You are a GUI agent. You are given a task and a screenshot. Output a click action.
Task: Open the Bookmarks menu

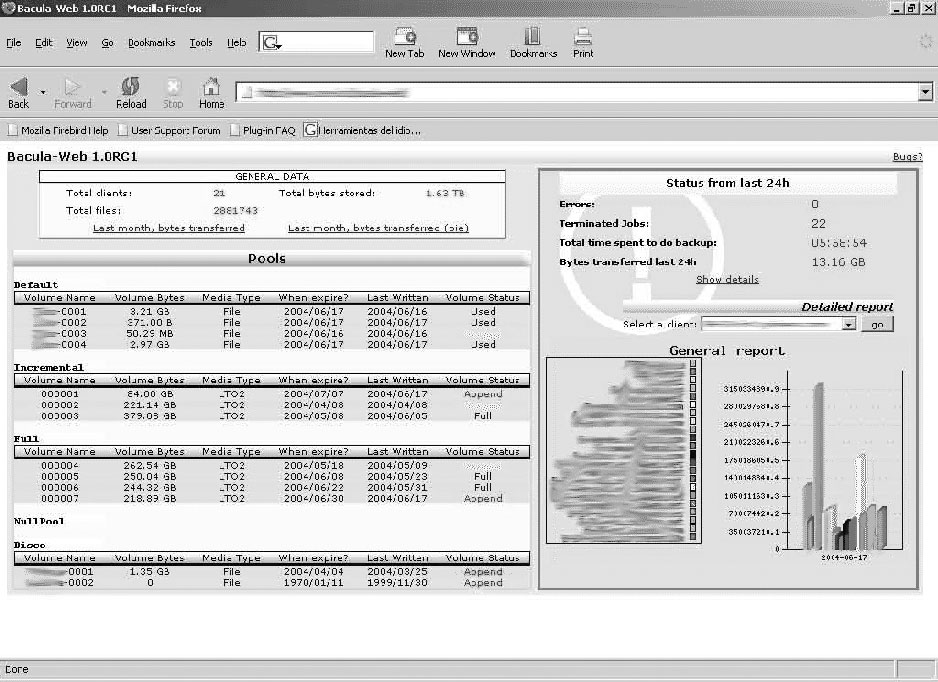click(x=151, y=42)
